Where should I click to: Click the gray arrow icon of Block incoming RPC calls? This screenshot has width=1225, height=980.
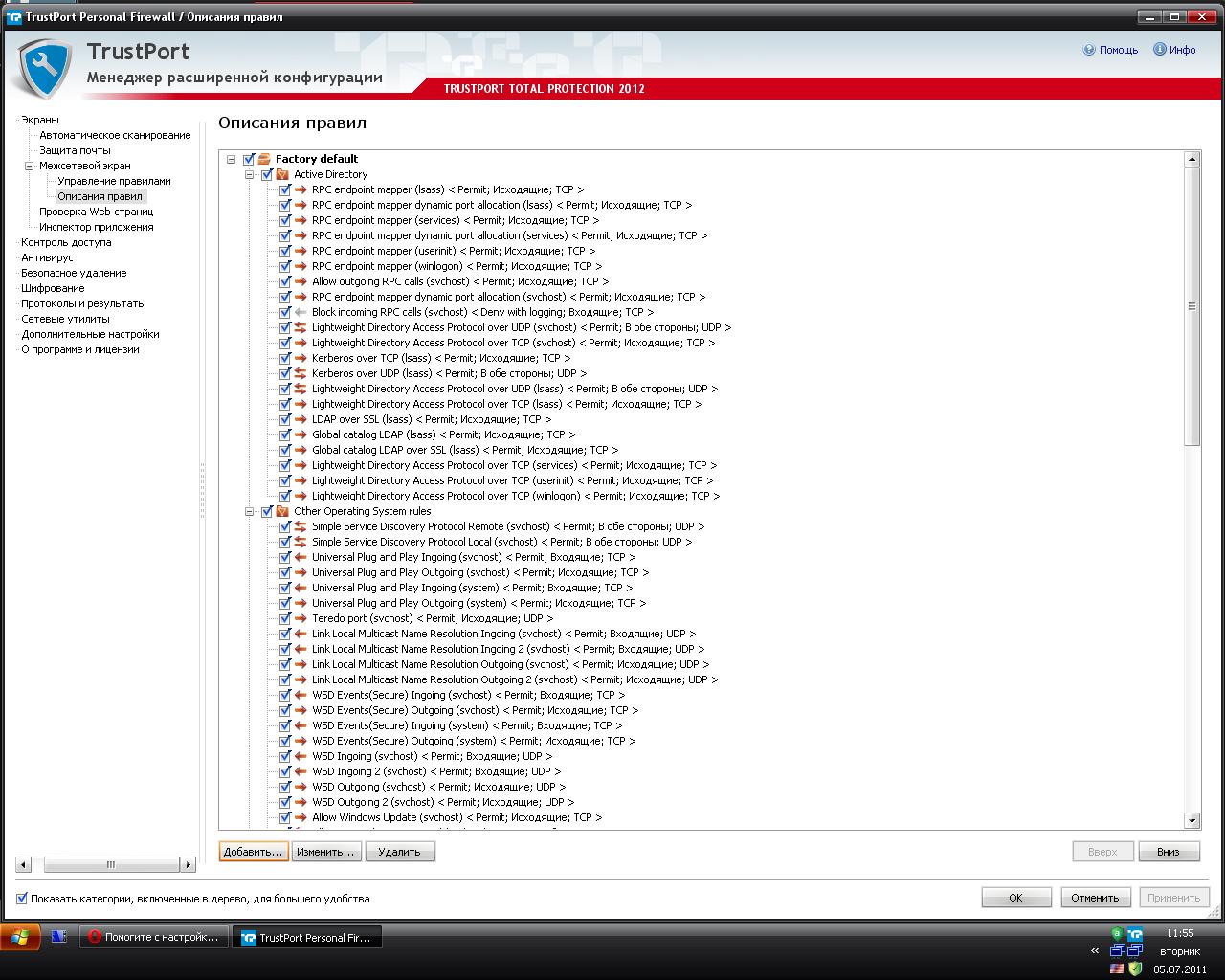click(301, 312)
